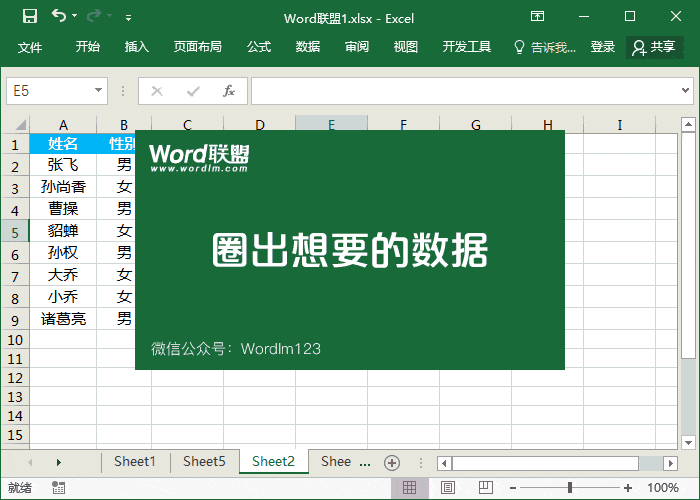Click cell containing 孙尚香
The image size is (700, 500).
click(x=63, y=187)
